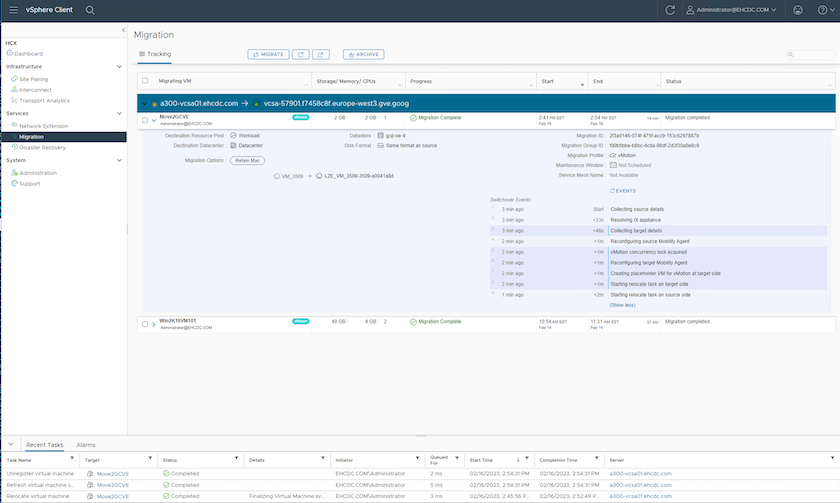
Task: Click the Archive button
Action: pyautogui.click(x=363, y=54)
